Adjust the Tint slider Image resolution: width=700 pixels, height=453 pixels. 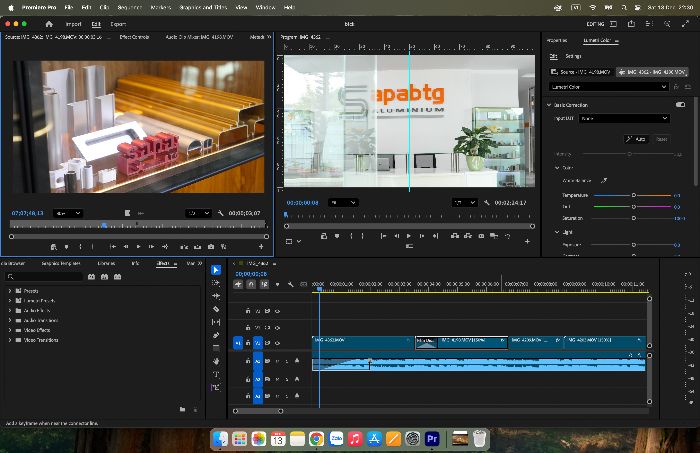pos(633,207)
